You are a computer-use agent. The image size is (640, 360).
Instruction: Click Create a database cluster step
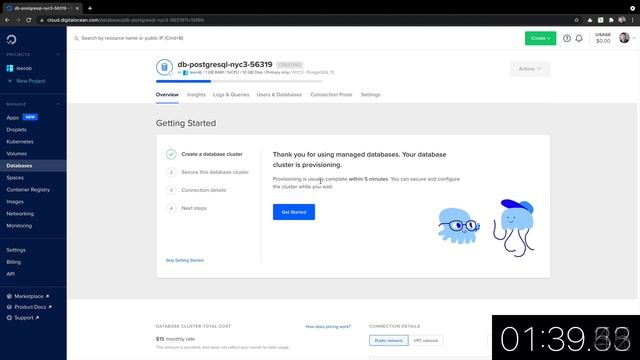click(x=212, y=154)
